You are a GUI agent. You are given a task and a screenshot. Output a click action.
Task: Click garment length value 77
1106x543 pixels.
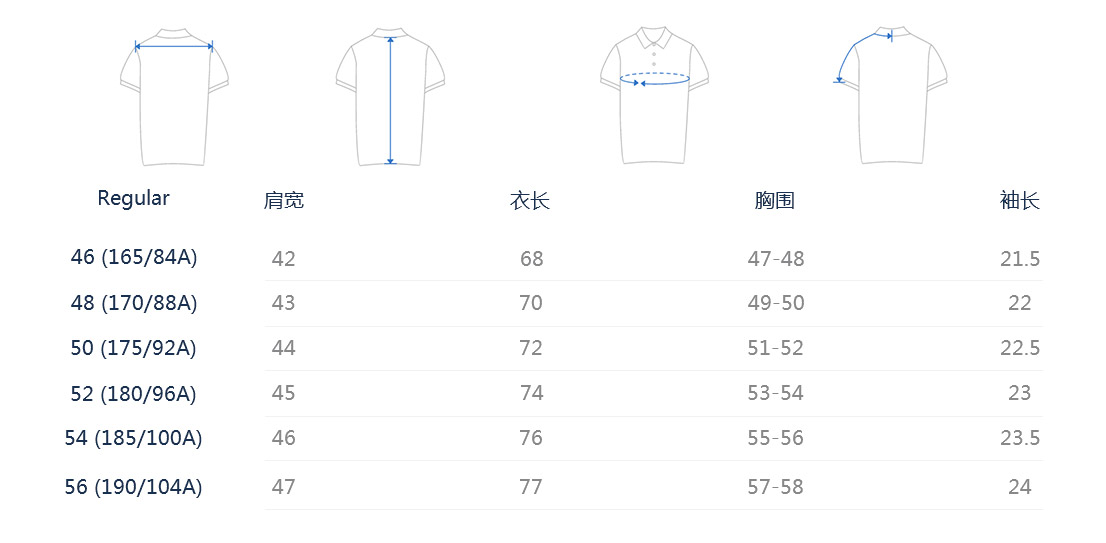[531, 487]
